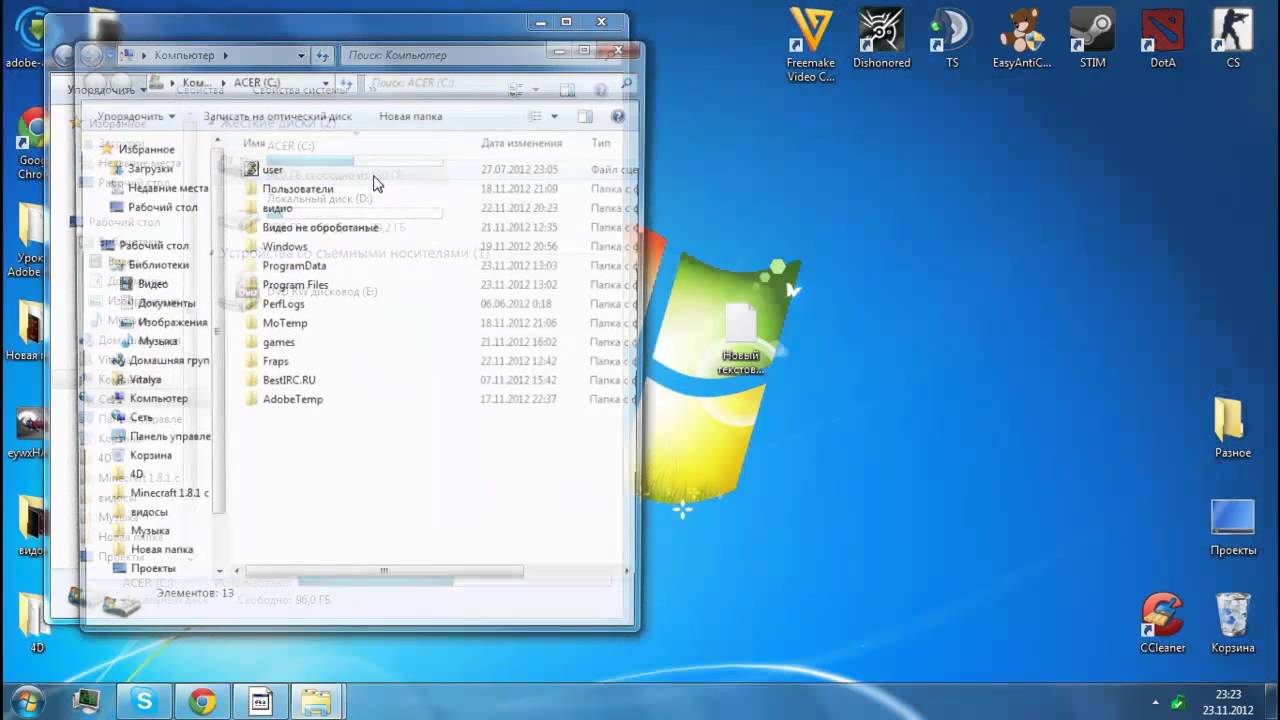Open the TS desktop shortcut
The width and height of the screenshot is (1280, 720).
pyautogui.click(x=951, y=40)
